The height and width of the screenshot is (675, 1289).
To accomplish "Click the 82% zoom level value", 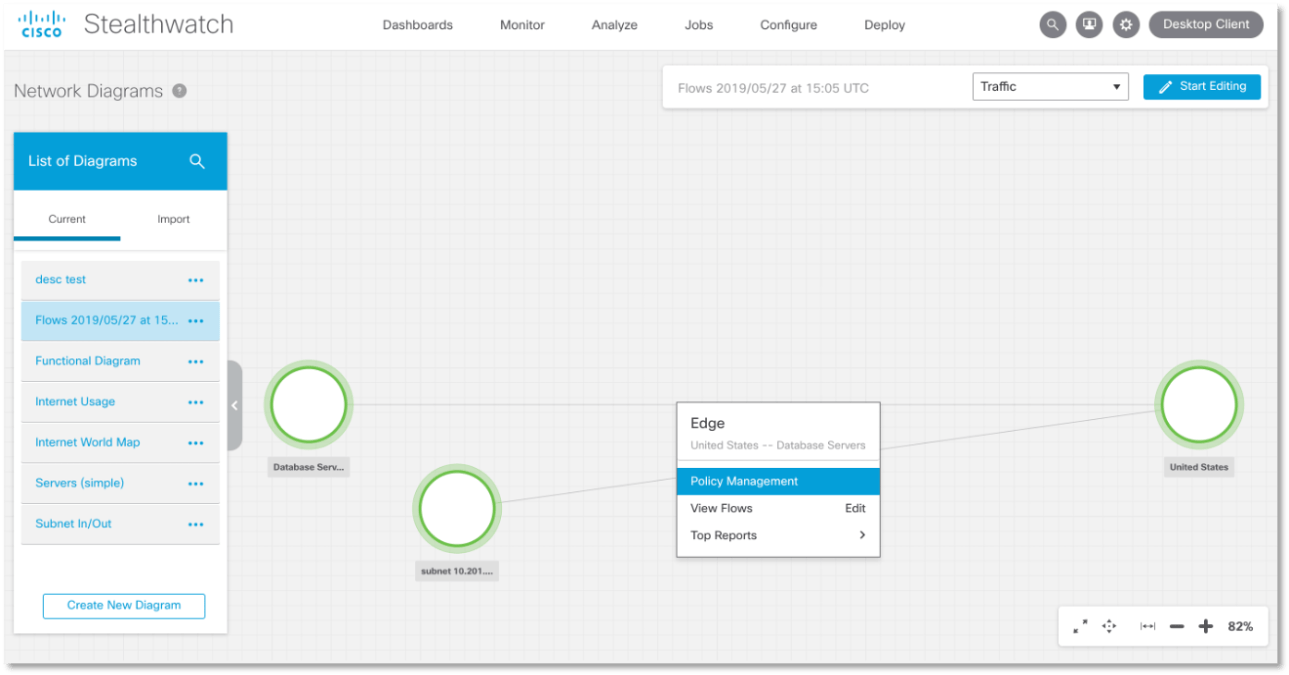I will pyautogui.click(x=1240, y=626).
